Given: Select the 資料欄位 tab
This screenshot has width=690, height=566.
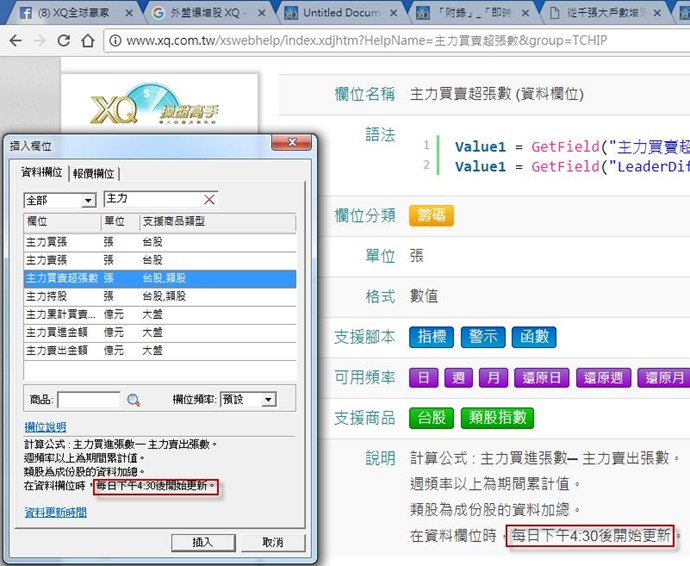Looking at the screenshot, I should click(x=42, y=173).
